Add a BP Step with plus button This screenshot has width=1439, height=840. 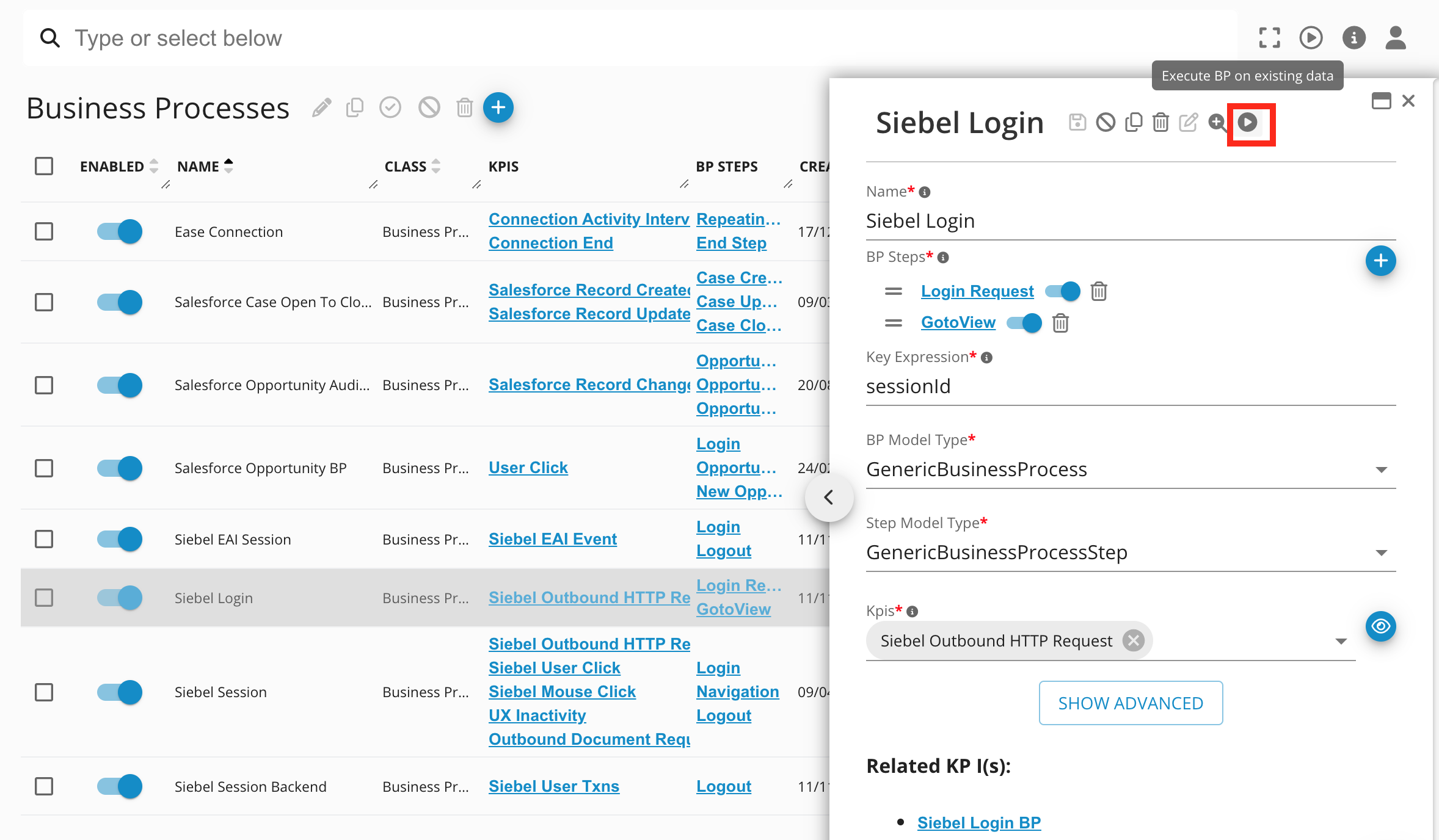1380,261
